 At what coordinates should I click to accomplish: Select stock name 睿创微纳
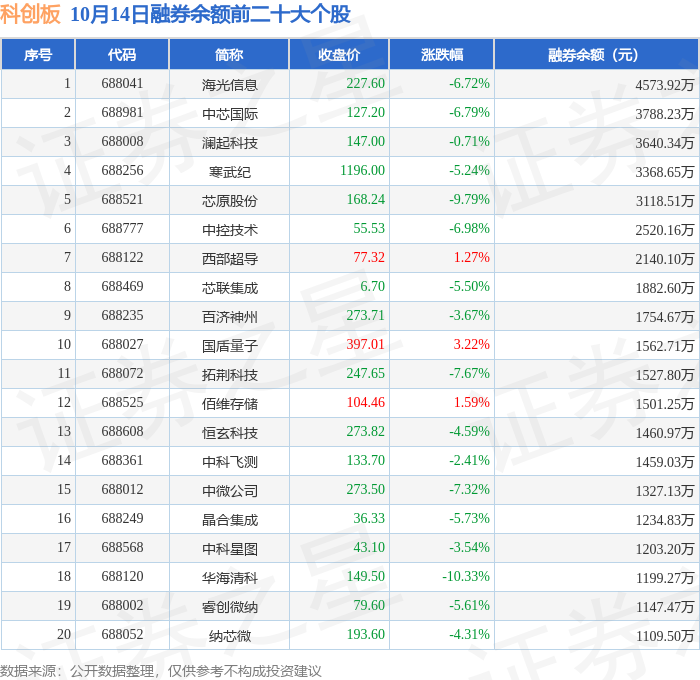(229, 607)
